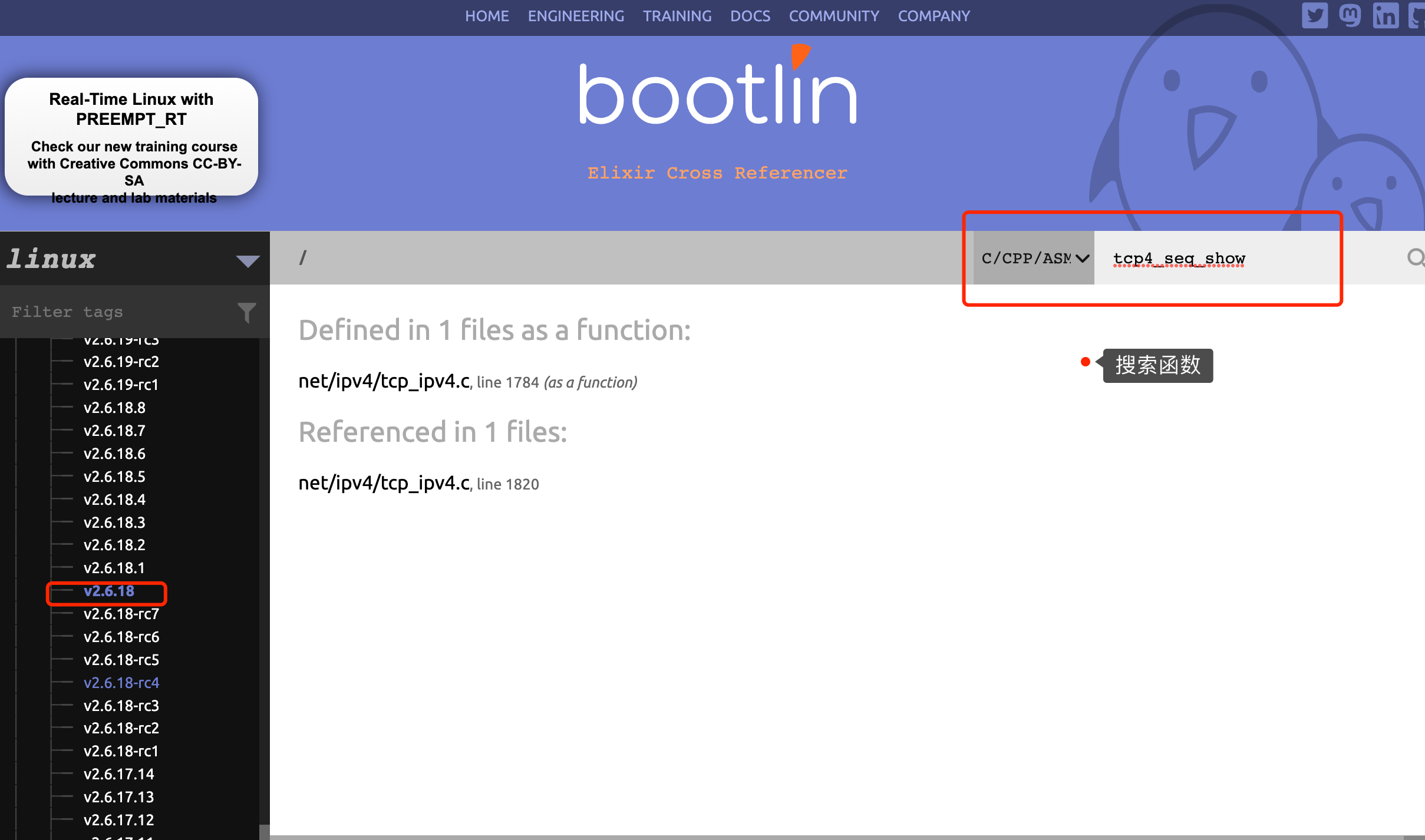Go to the TRAINING menu item
Viewport: 1425px width, 840px height.
(677, 16)
